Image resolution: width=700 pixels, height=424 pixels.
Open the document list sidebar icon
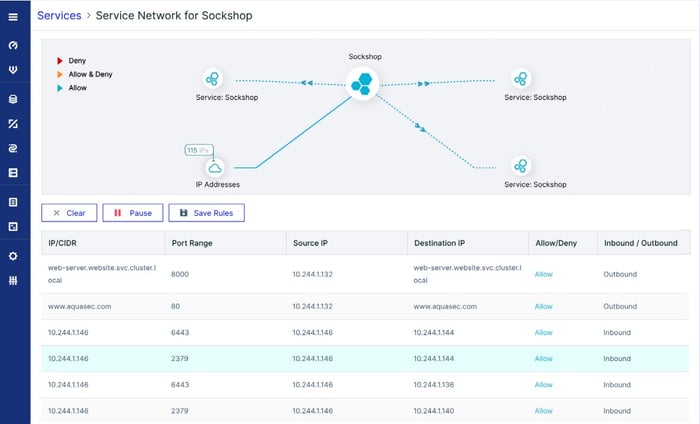[x=13, y=202]
